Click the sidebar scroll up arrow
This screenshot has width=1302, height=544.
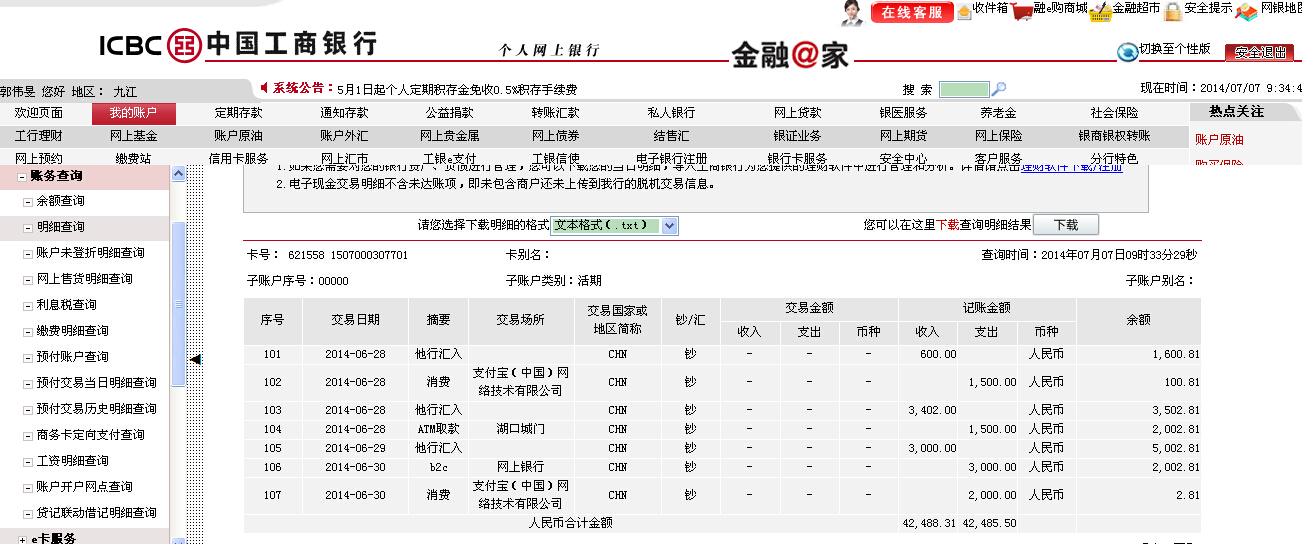pyautogui.click(x=178, y=174)
